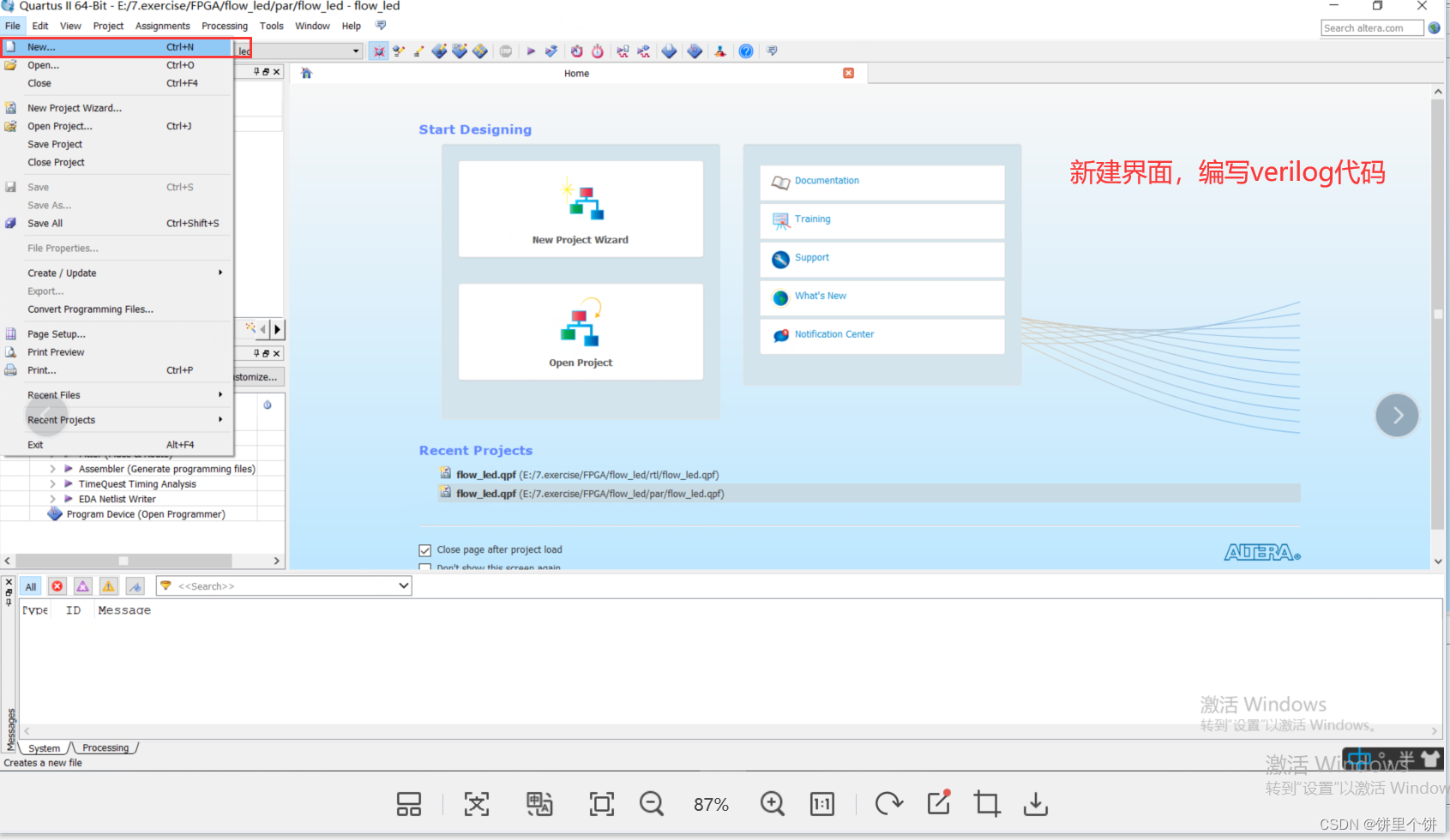Open the What's New link
Image resolution: width=1450 pixels, height=840 pixels.
tap(821, 297)
